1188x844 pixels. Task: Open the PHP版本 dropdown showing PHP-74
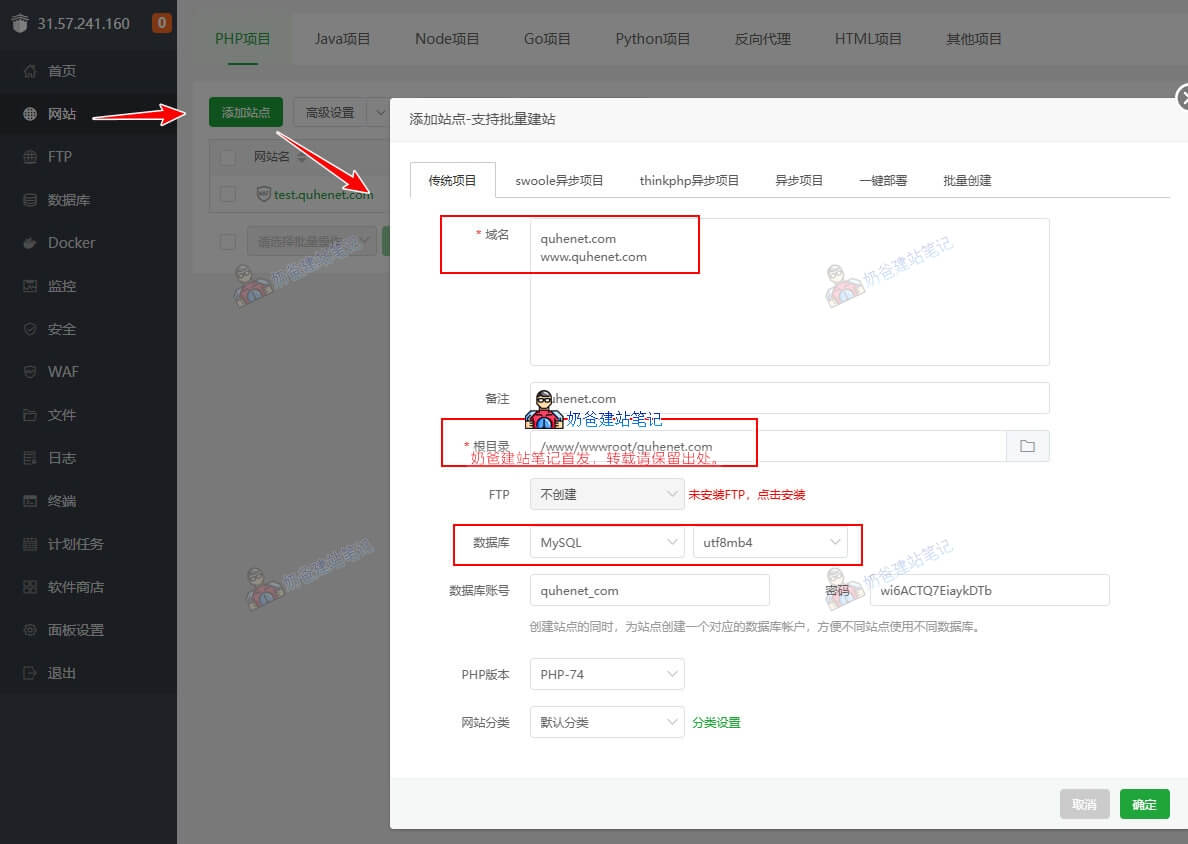606,674
